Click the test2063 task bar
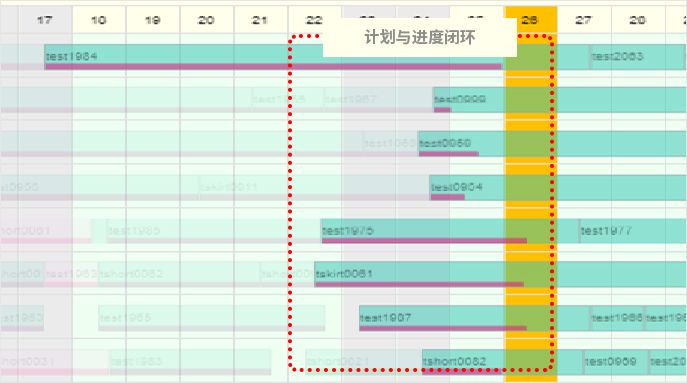 click(637, 57)
